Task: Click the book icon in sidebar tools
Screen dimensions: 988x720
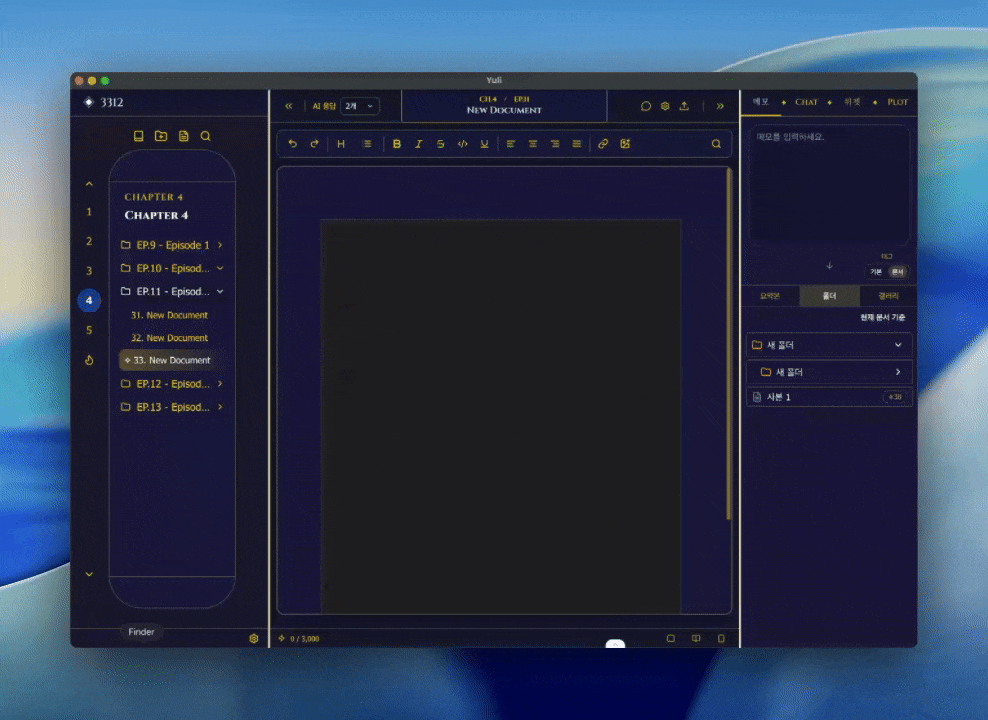Action: pos(139,136)
